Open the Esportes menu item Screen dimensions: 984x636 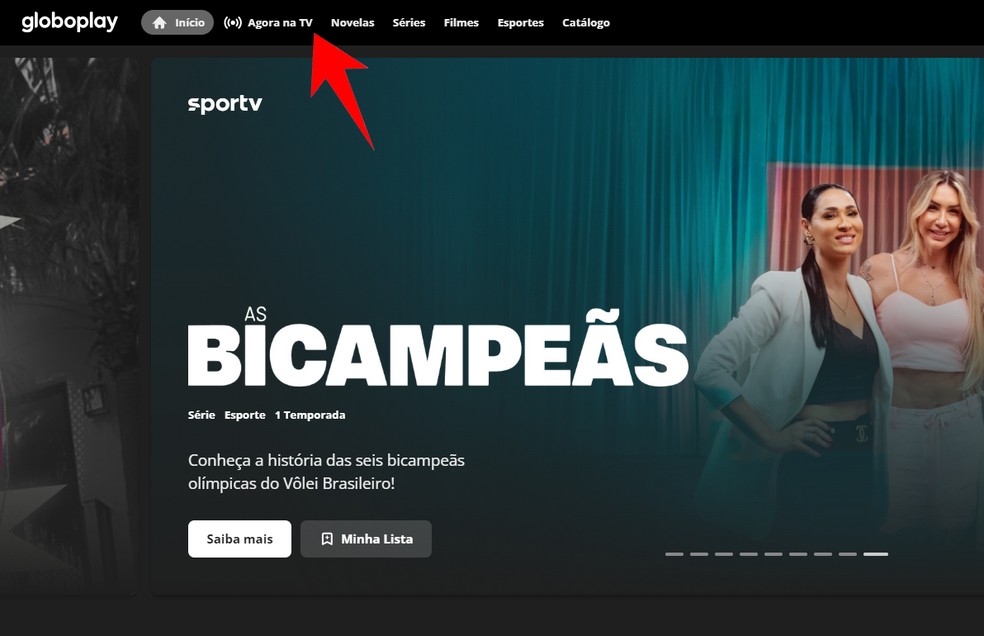coord(521,23)
